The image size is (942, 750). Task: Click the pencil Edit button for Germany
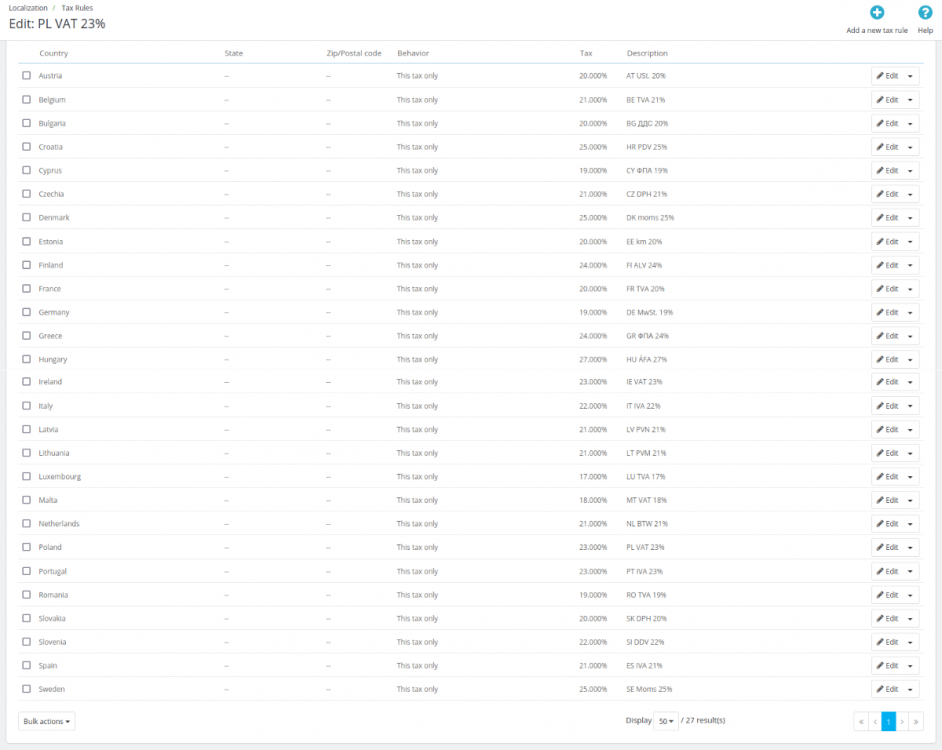click(886, 312)
